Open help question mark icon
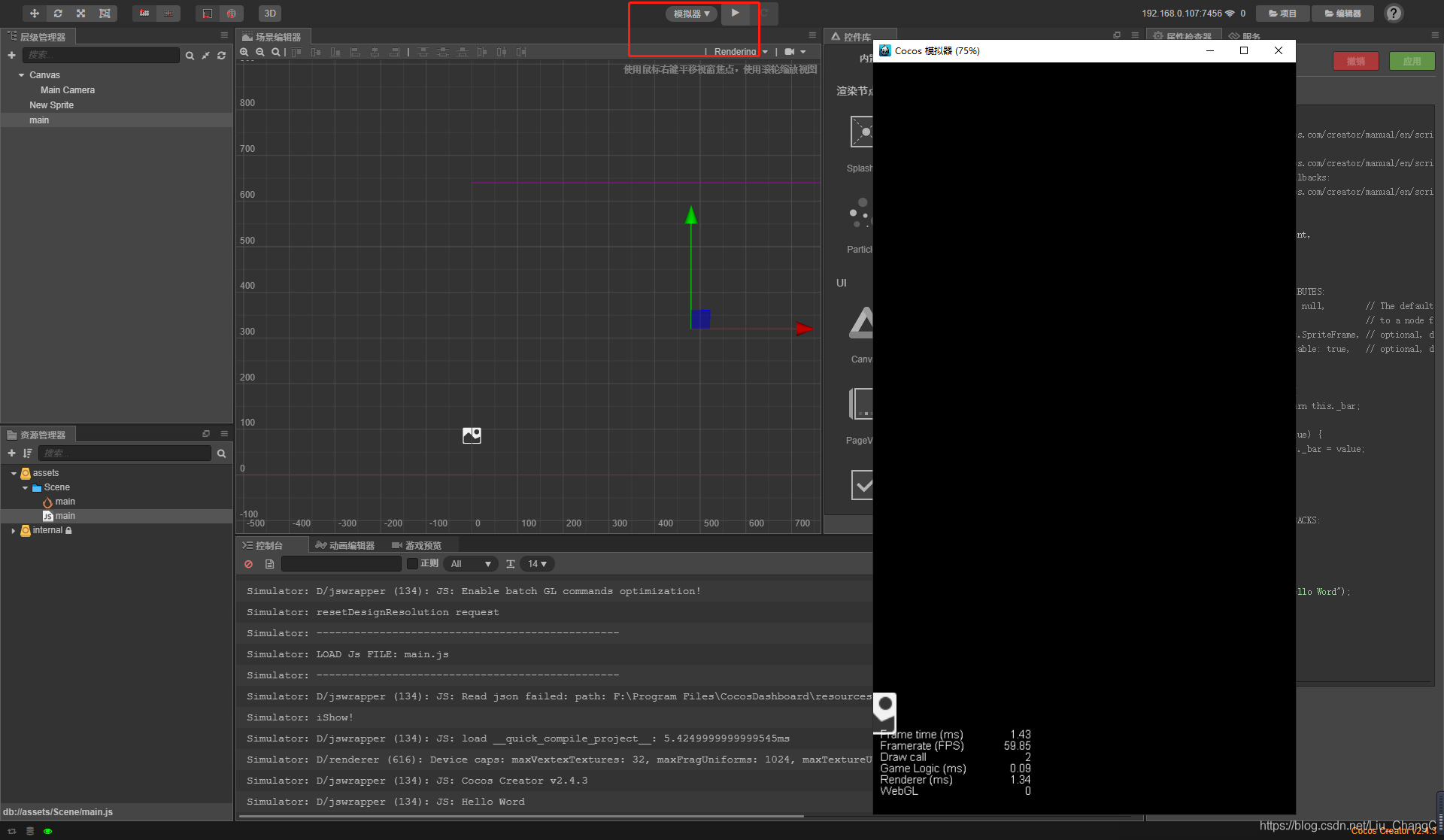This screenshot has width=1444, height=840. 1393,14
